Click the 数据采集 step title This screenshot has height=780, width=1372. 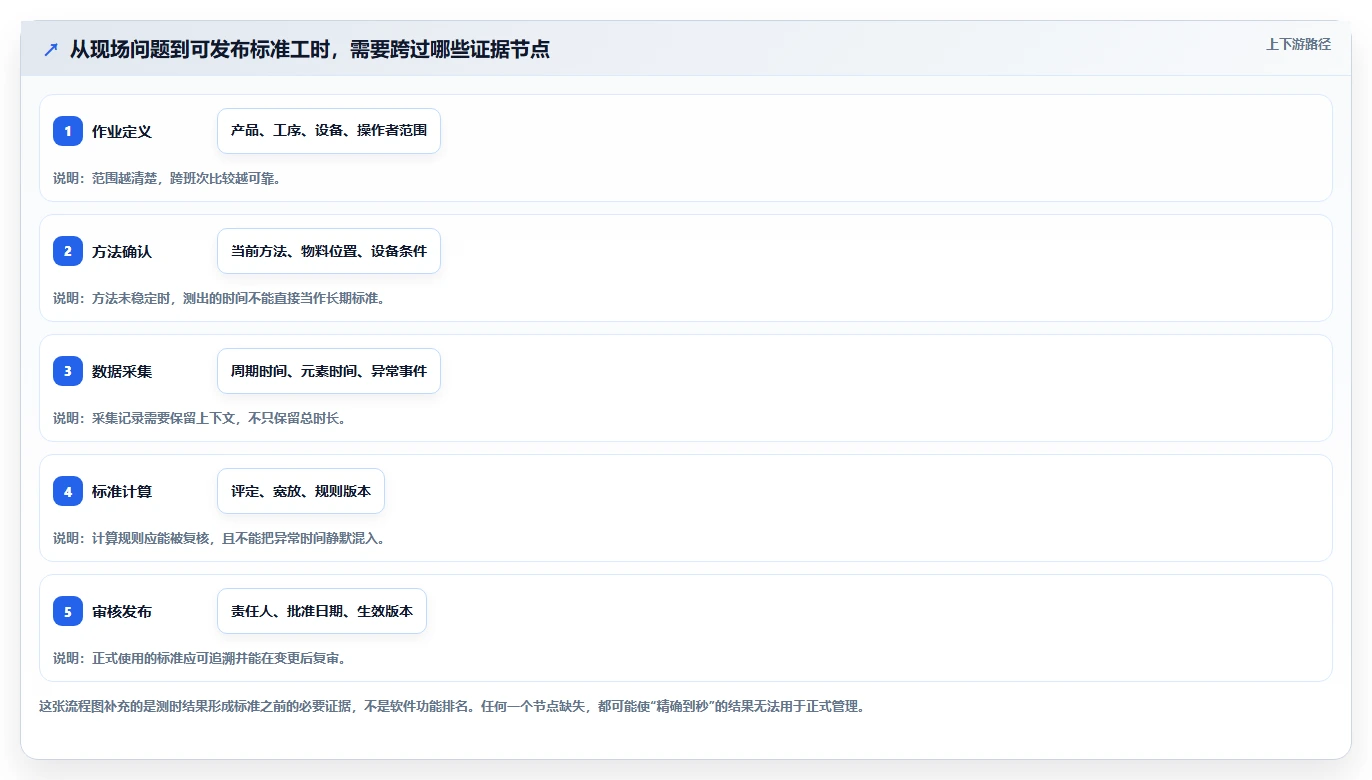122,372
